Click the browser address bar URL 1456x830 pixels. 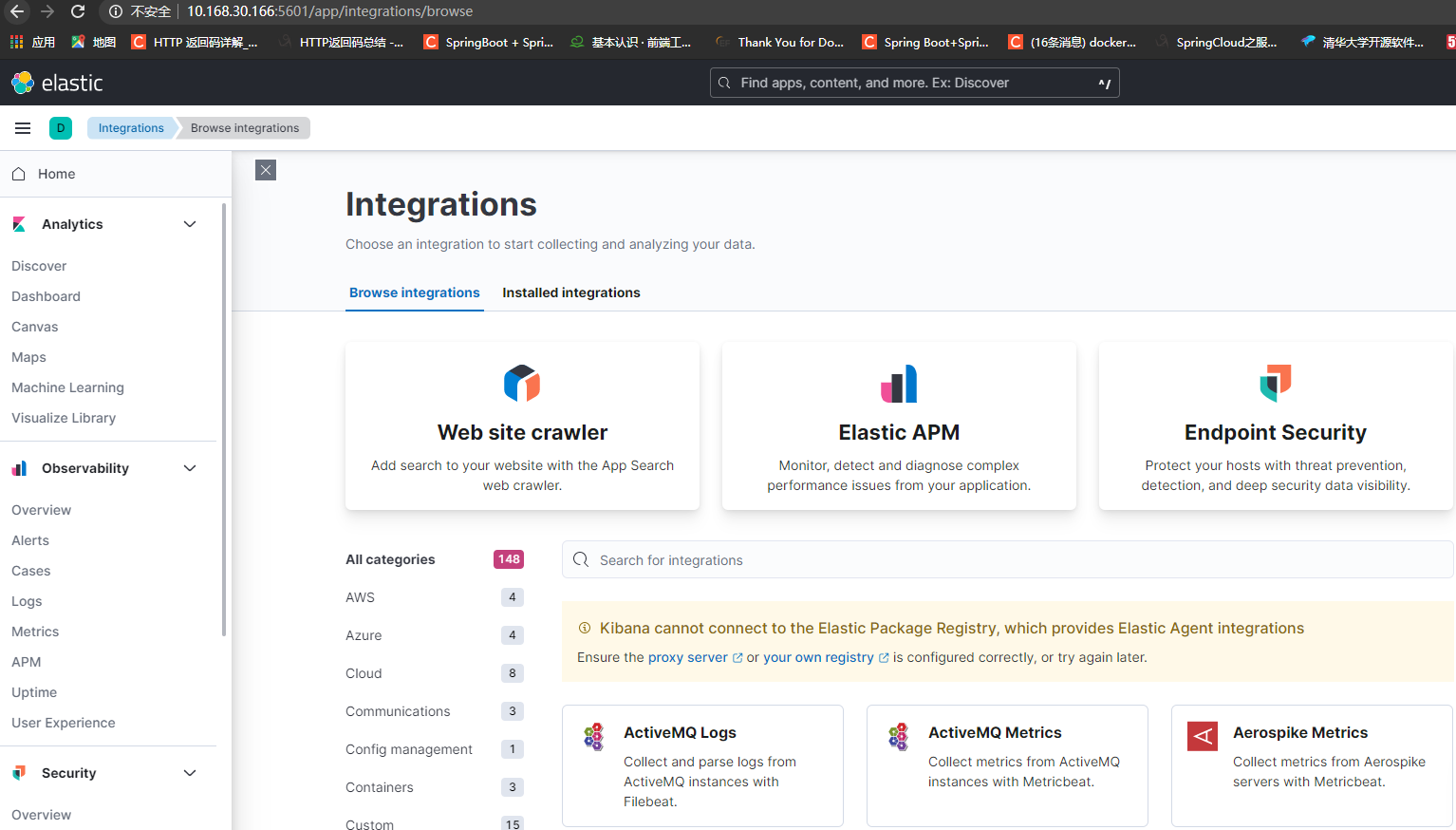[329, 11]
